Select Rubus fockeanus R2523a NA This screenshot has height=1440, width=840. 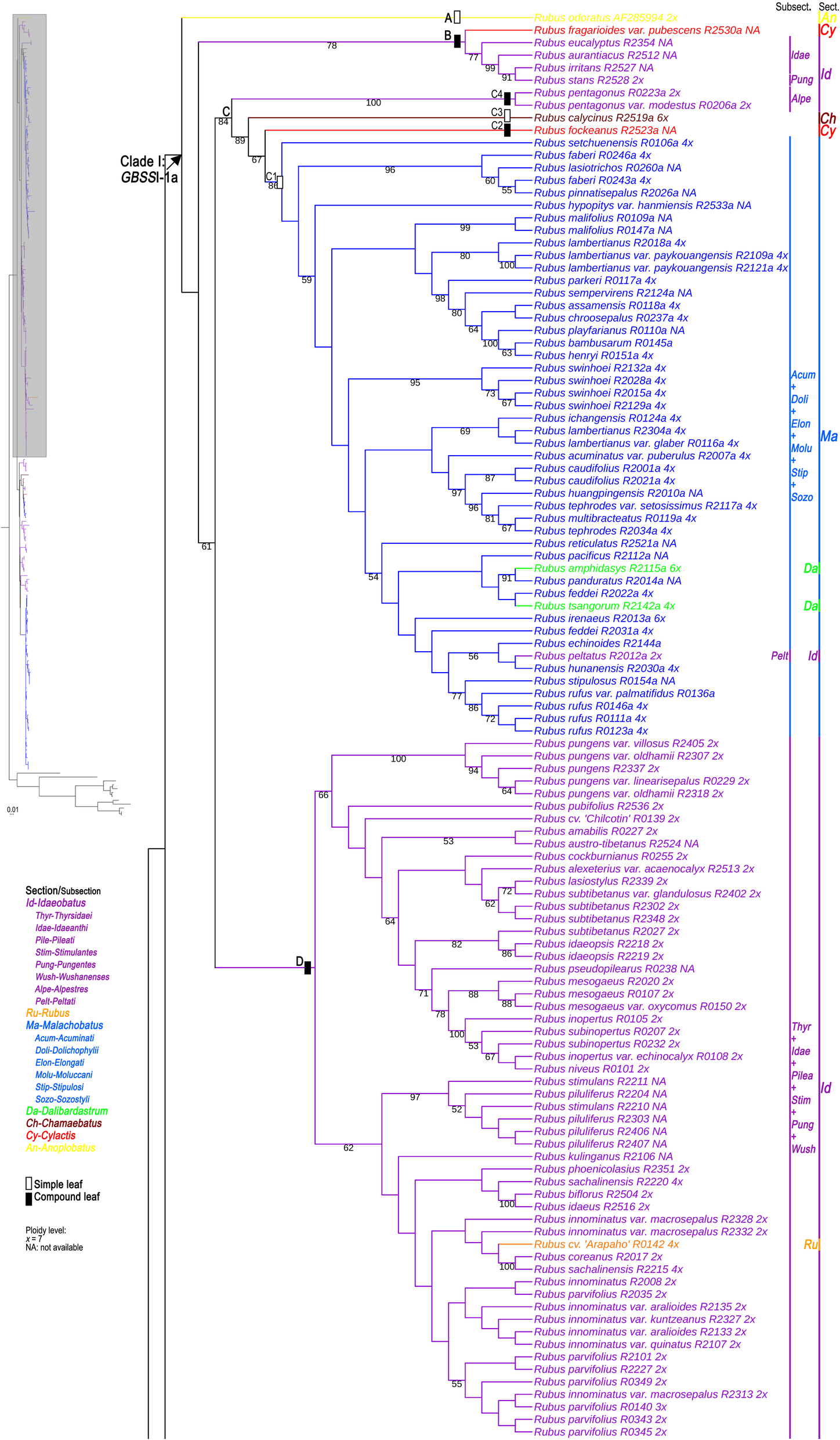click(x=605, y=131)
